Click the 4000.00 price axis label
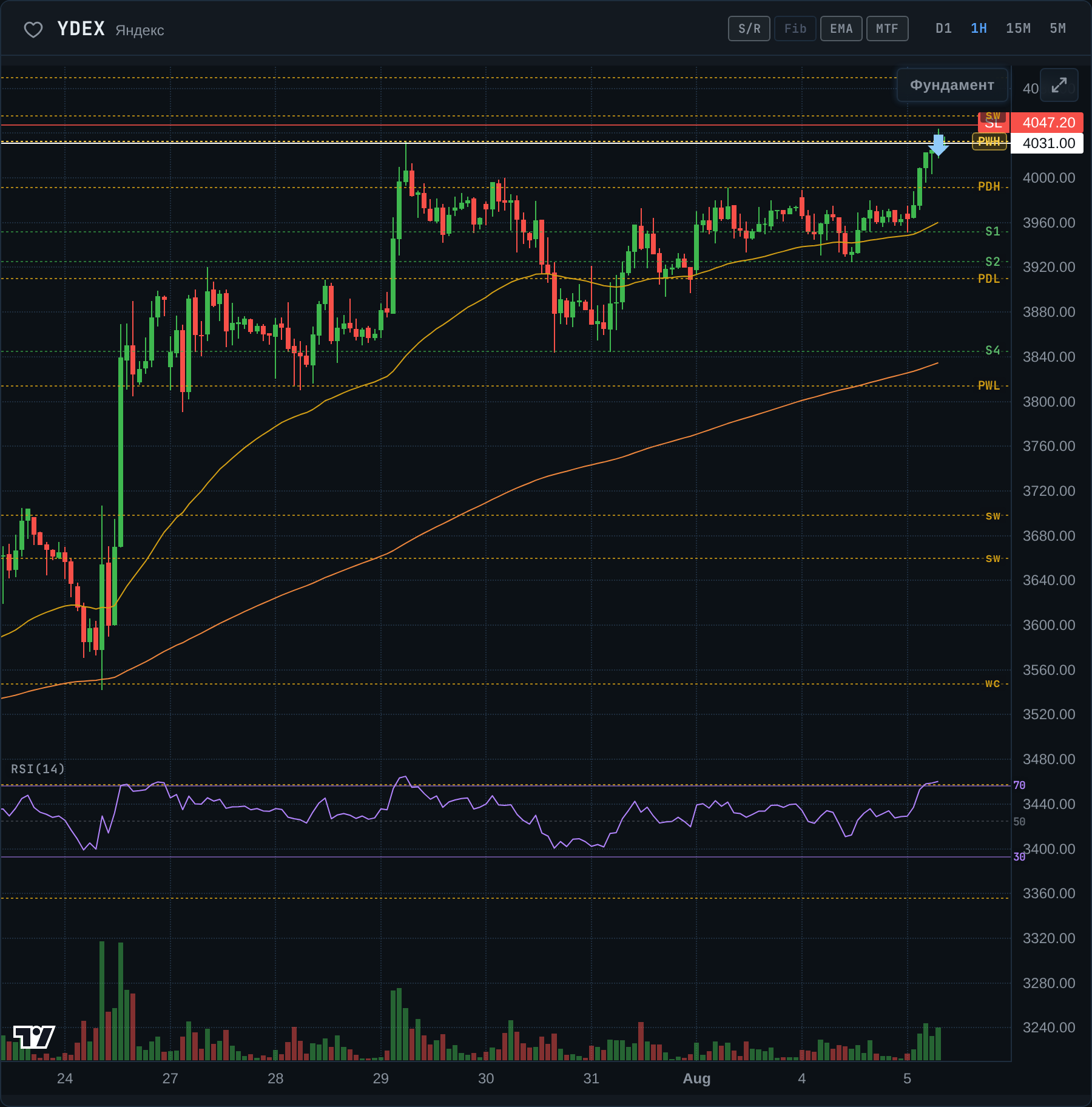This screenshot has width=1092, height=1107. tap(1049, 178)
